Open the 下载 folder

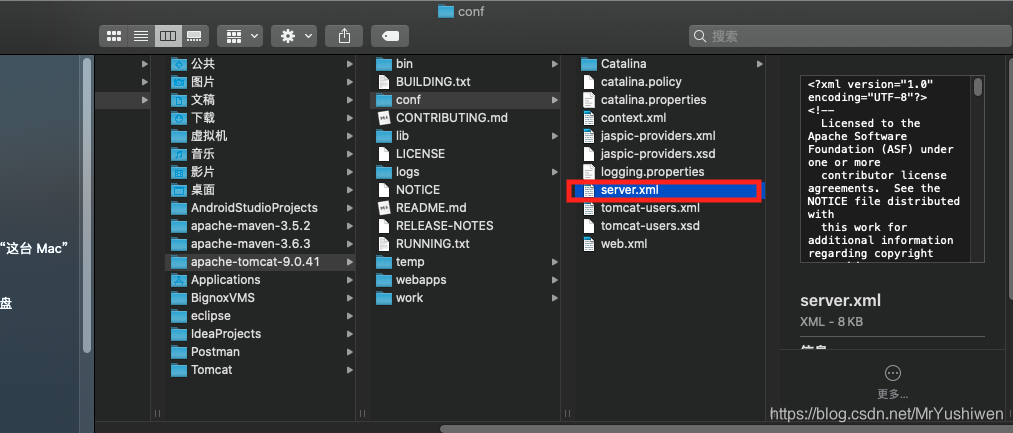(260, 118)
